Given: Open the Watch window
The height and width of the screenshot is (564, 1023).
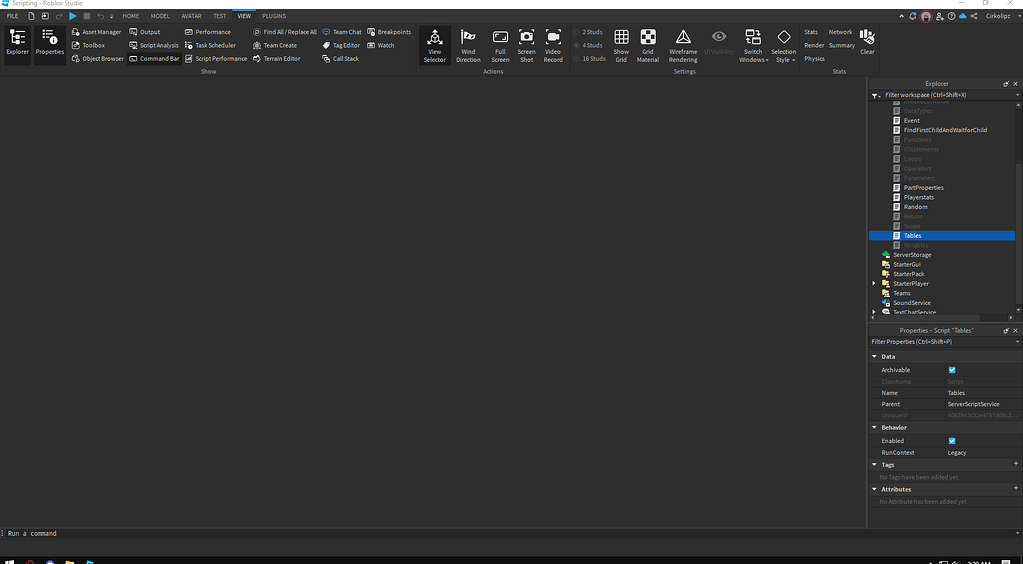Looking at the screenshot, I should pyautogui.click(x=381, y=45).
